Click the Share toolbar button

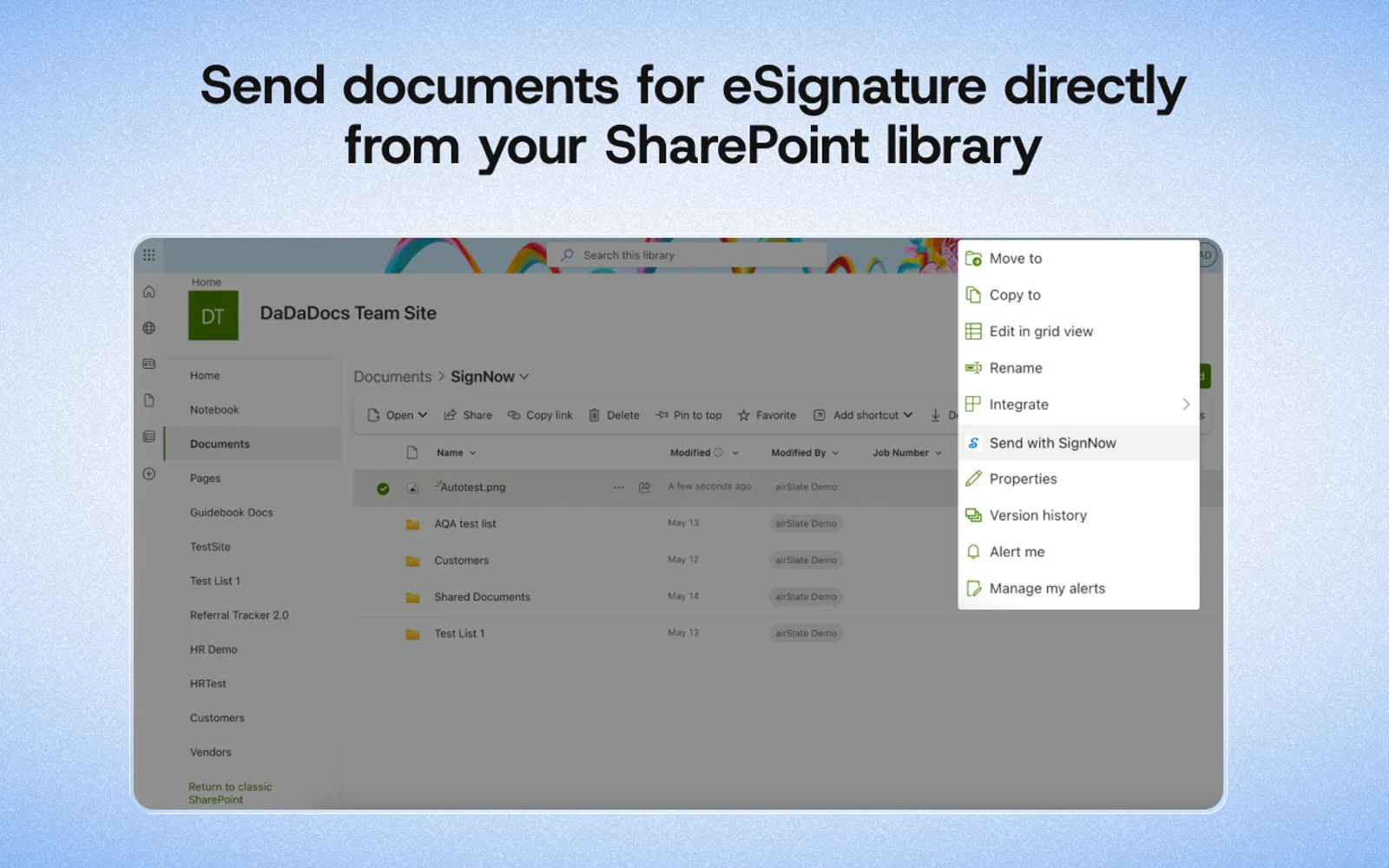point(468,415)
